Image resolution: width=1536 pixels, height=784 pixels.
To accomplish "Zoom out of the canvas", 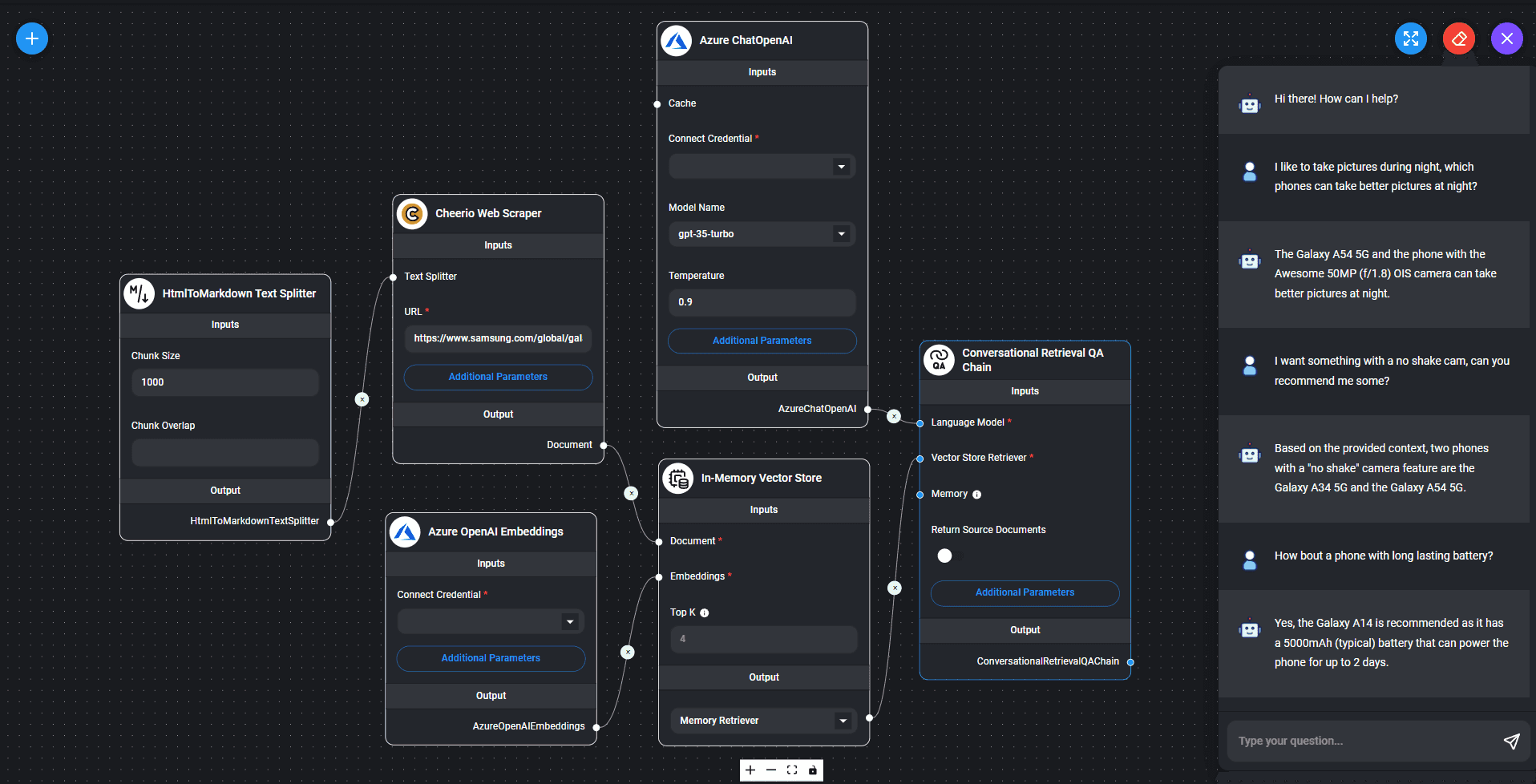I will 771,770.
